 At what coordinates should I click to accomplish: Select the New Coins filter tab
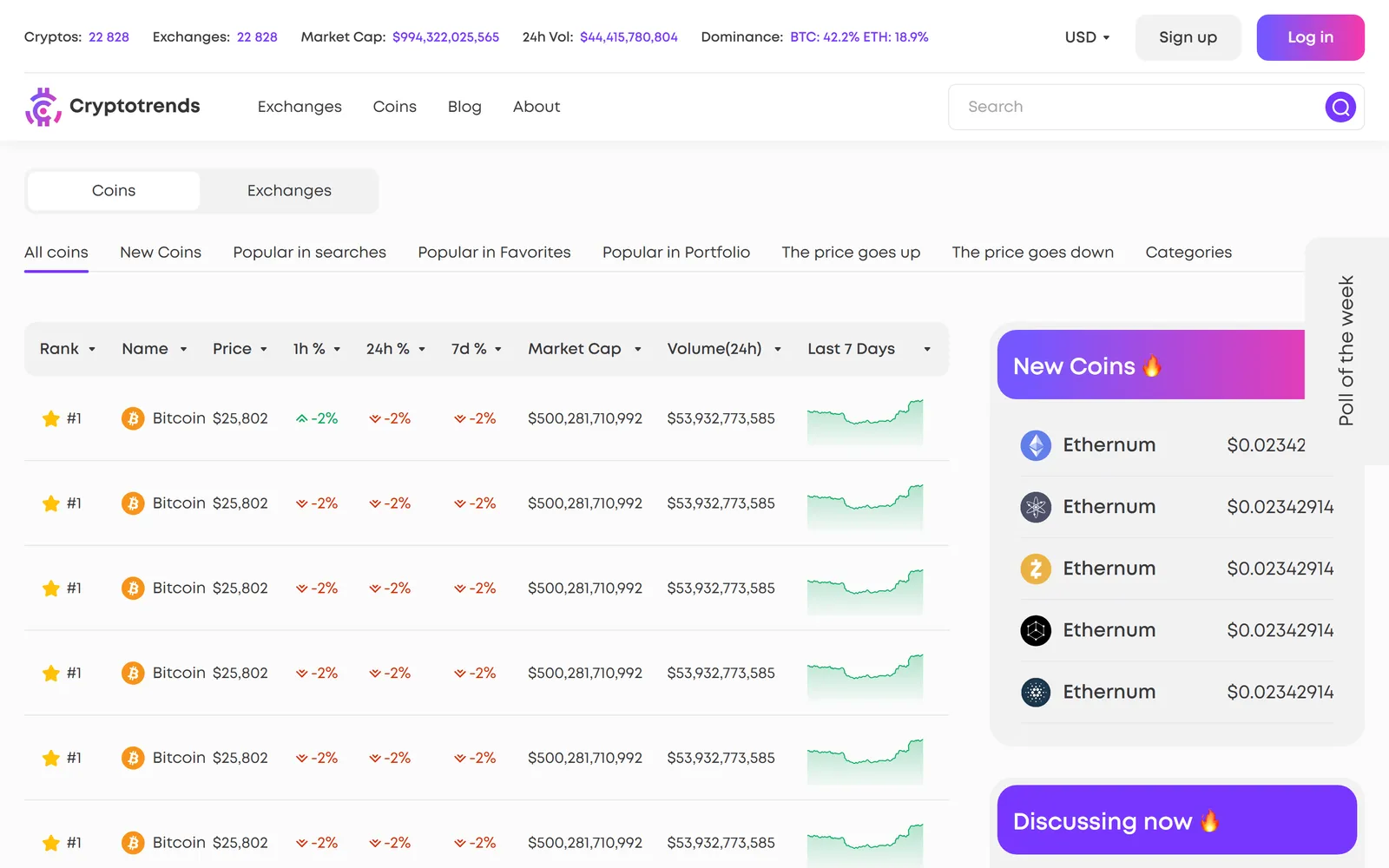(x=161, y=253)
